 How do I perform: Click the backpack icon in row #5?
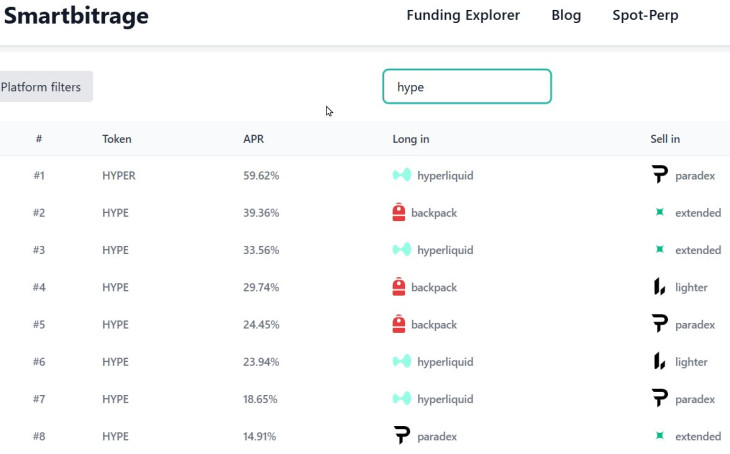pyautogui.click(x=399, y=324)
